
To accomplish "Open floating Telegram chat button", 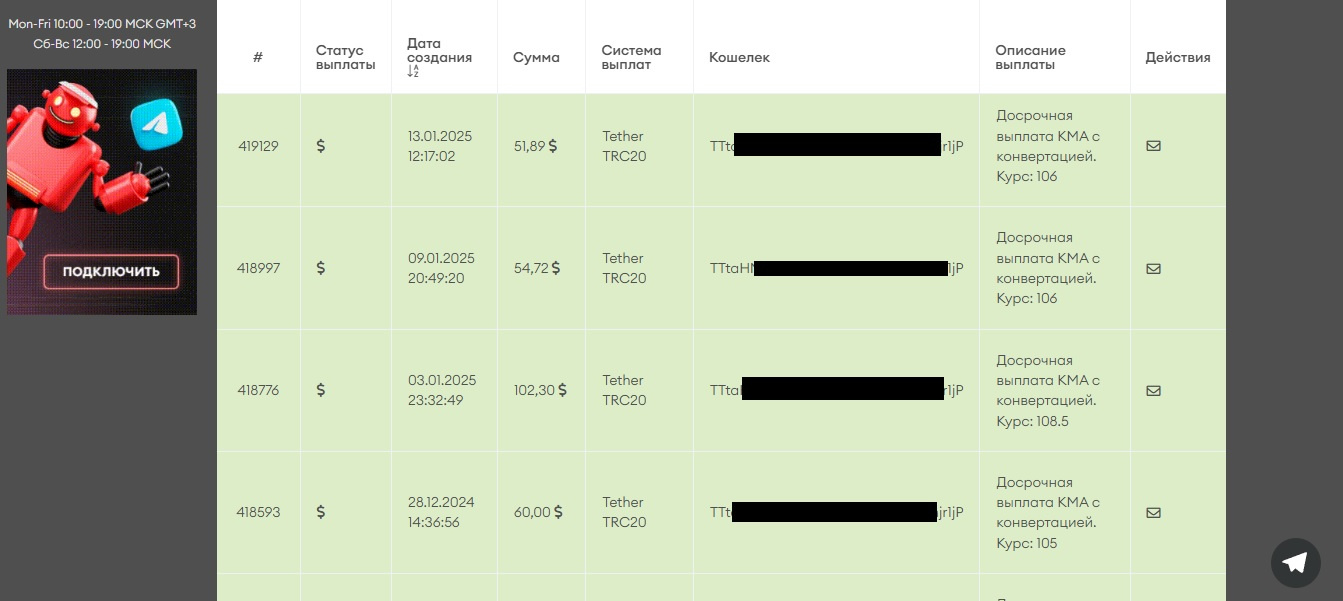I will (x=1295, y=562).
